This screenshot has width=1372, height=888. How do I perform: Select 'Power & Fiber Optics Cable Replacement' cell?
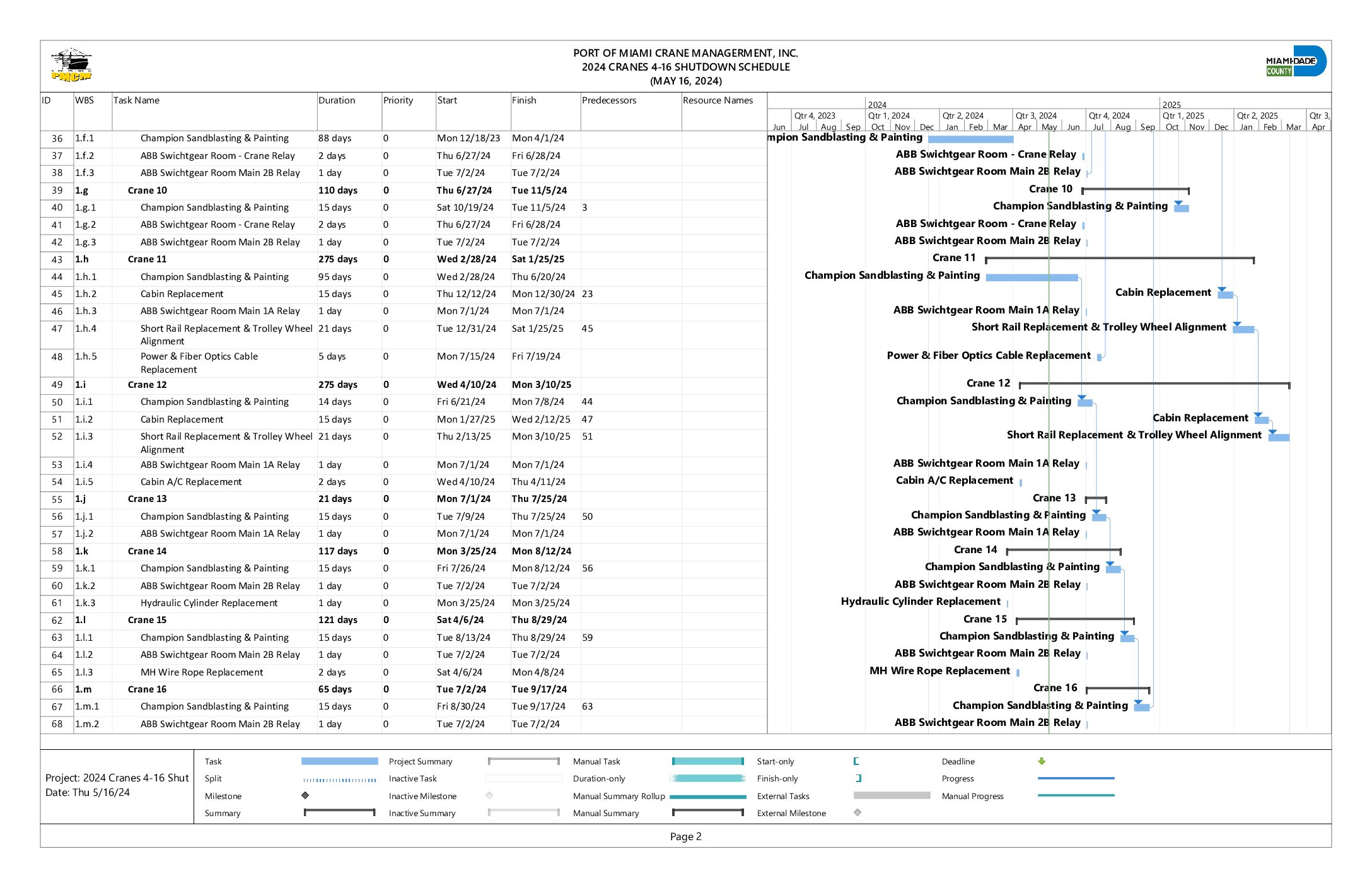point(214,363)
